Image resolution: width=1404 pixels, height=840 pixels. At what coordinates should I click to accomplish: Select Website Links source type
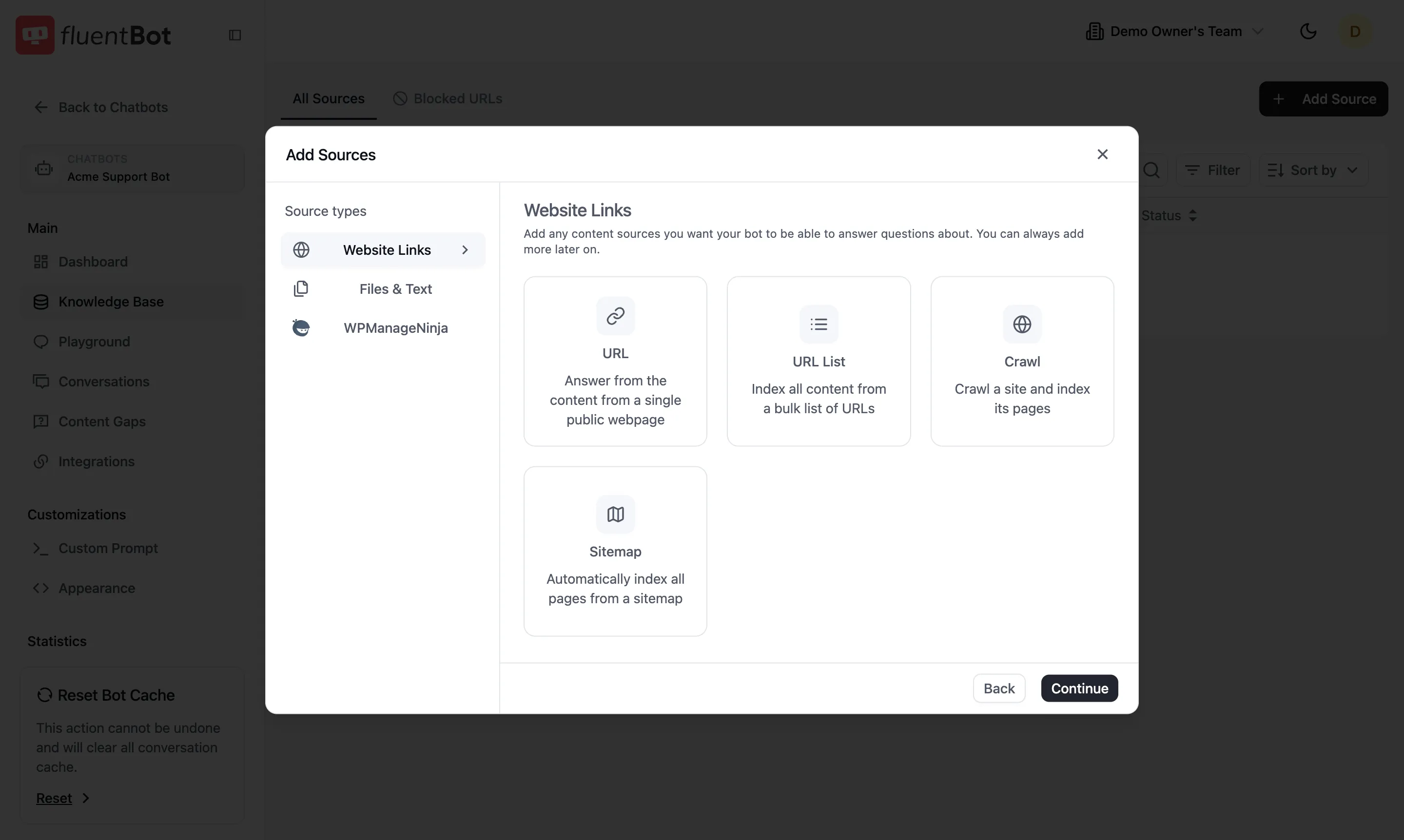[x=384, y=249]
